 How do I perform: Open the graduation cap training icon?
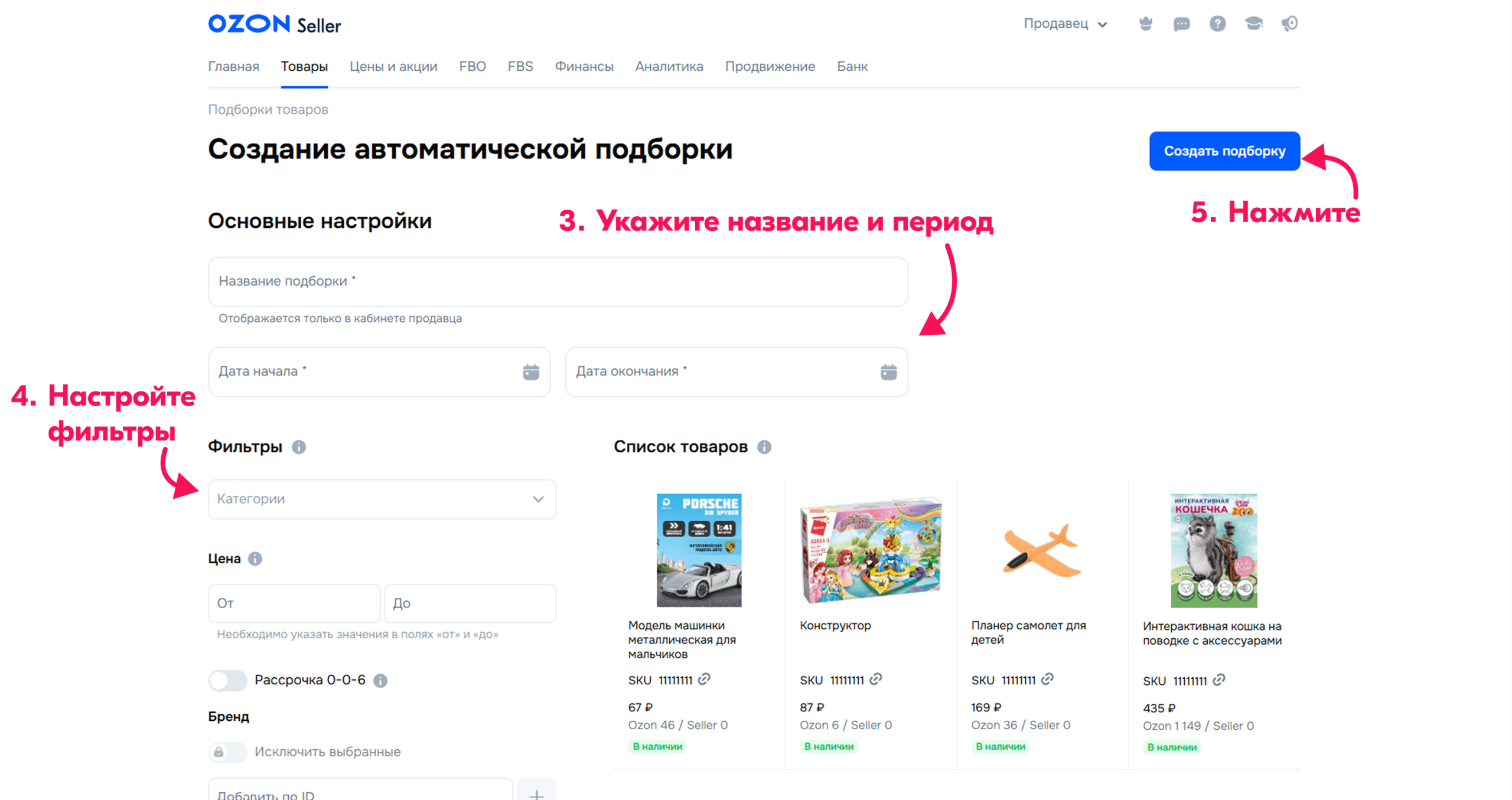tap(1253, 24)
